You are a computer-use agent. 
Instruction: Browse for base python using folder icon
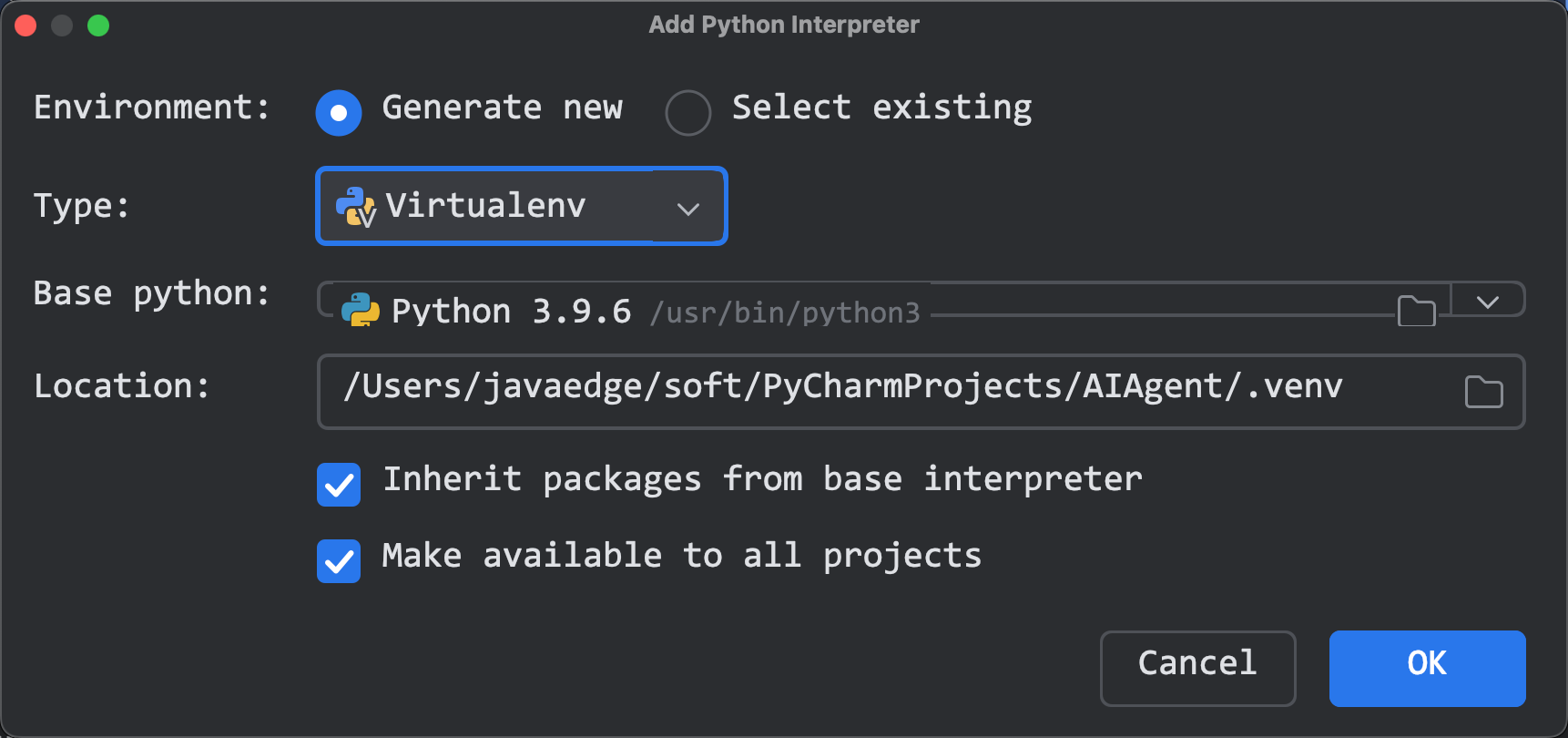1416,312
